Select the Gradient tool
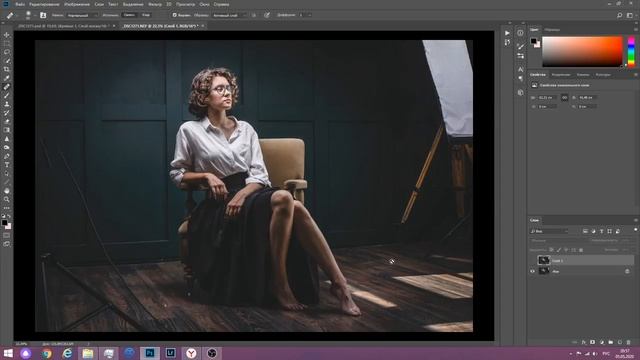This screenshot has height=360, width=640. click(x=7, y=130)
